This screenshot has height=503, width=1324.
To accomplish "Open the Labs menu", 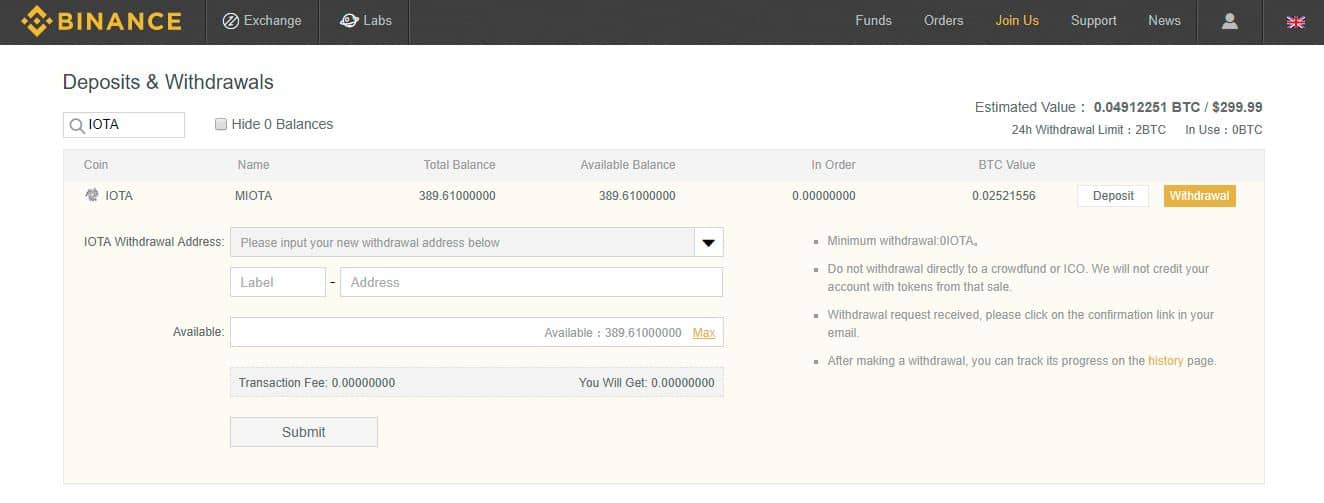I will pos(365,21).
